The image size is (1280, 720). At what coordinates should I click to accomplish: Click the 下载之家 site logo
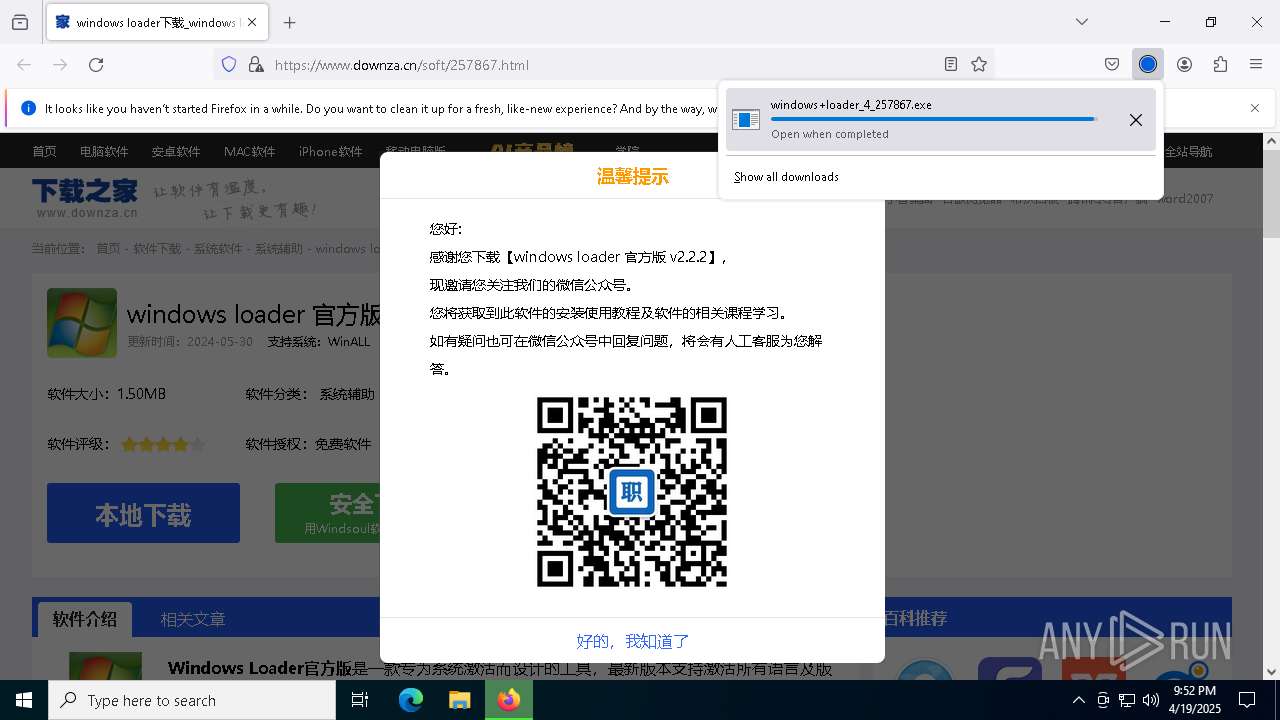click(85, 197)
